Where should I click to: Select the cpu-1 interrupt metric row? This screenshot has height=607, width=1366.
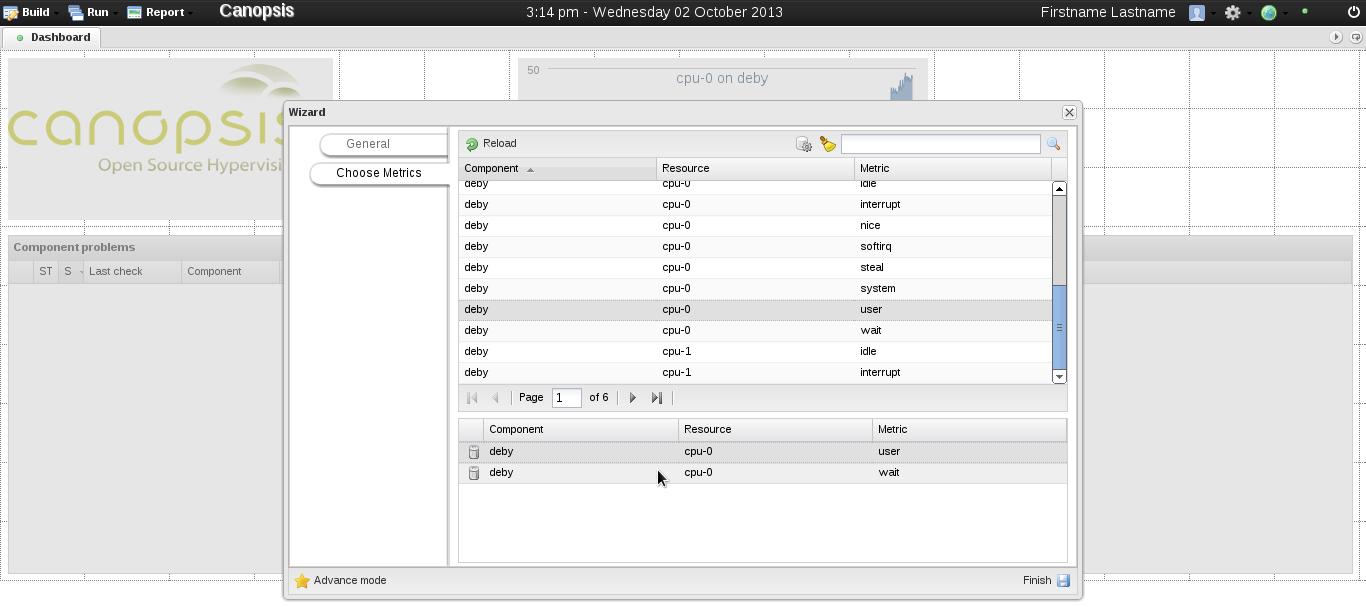755,372
